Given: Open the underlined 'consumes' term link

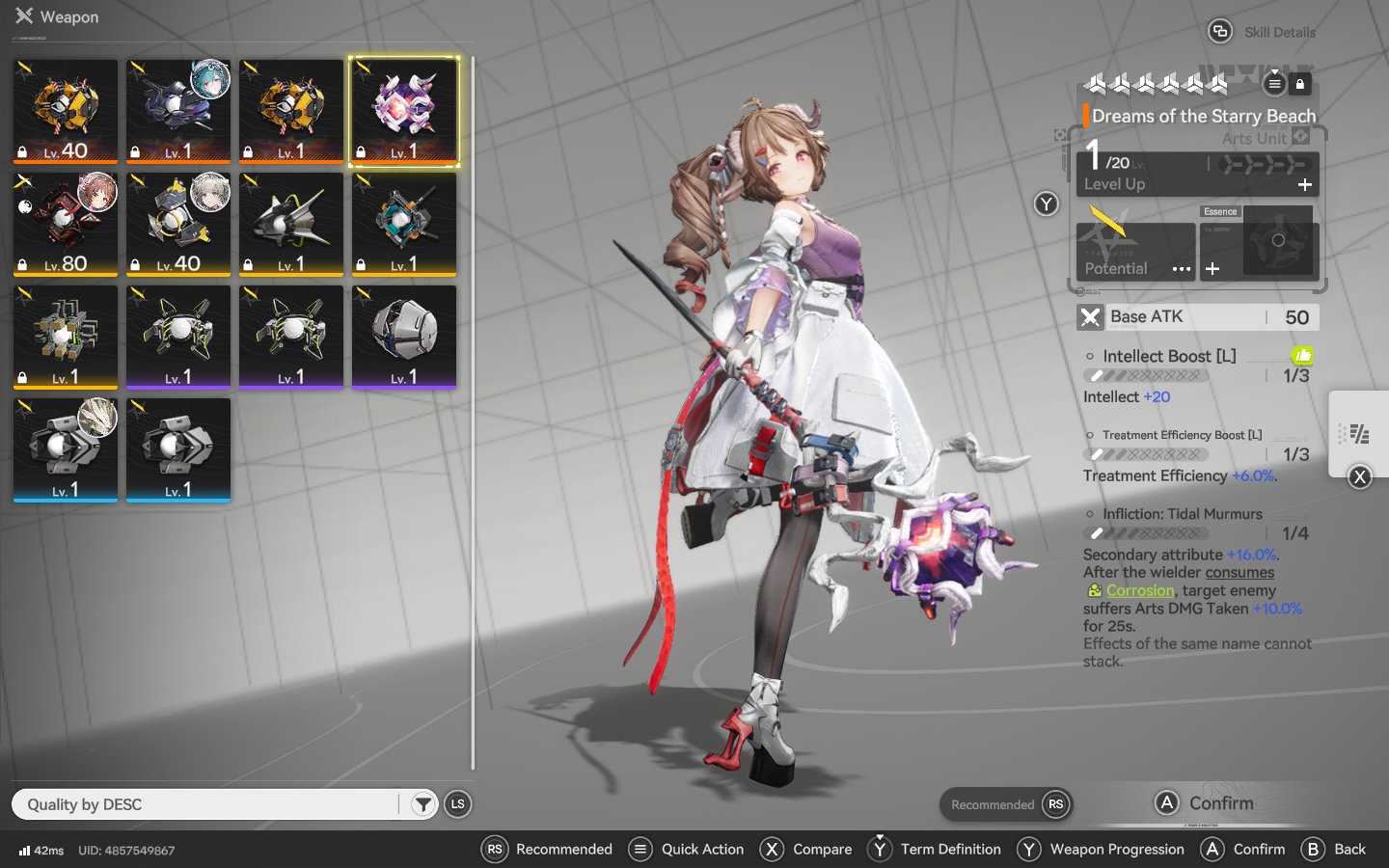Looking at the screenshot, I should click(1239, 573).
